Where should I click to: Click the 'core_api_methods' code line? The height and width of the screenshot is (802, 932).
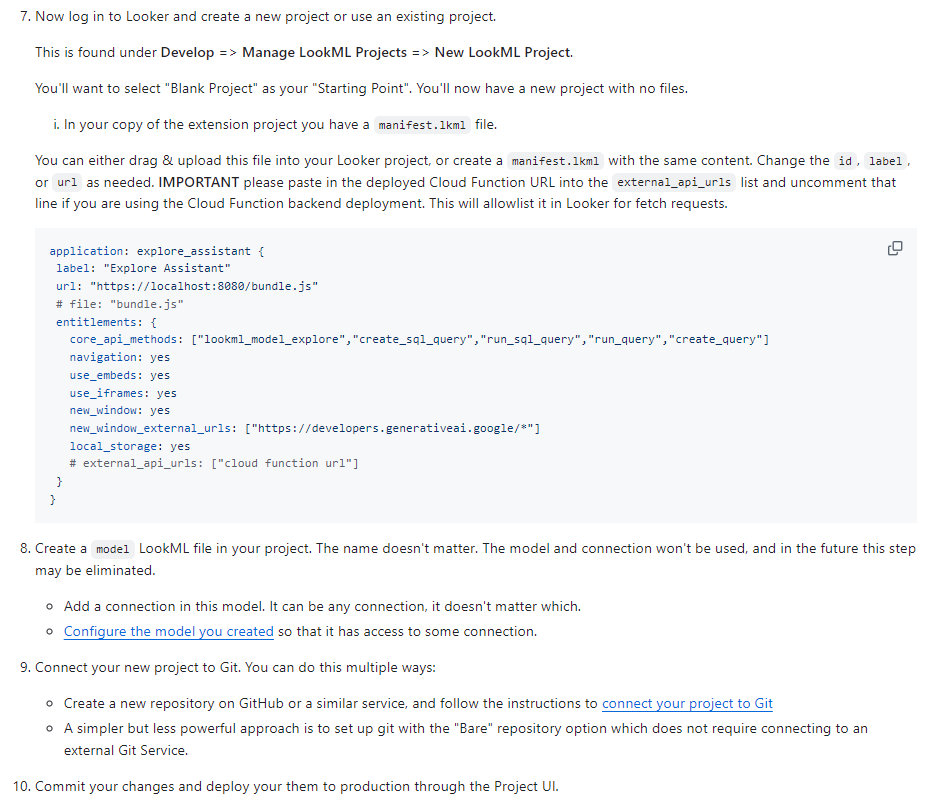[x=420, y=339]
